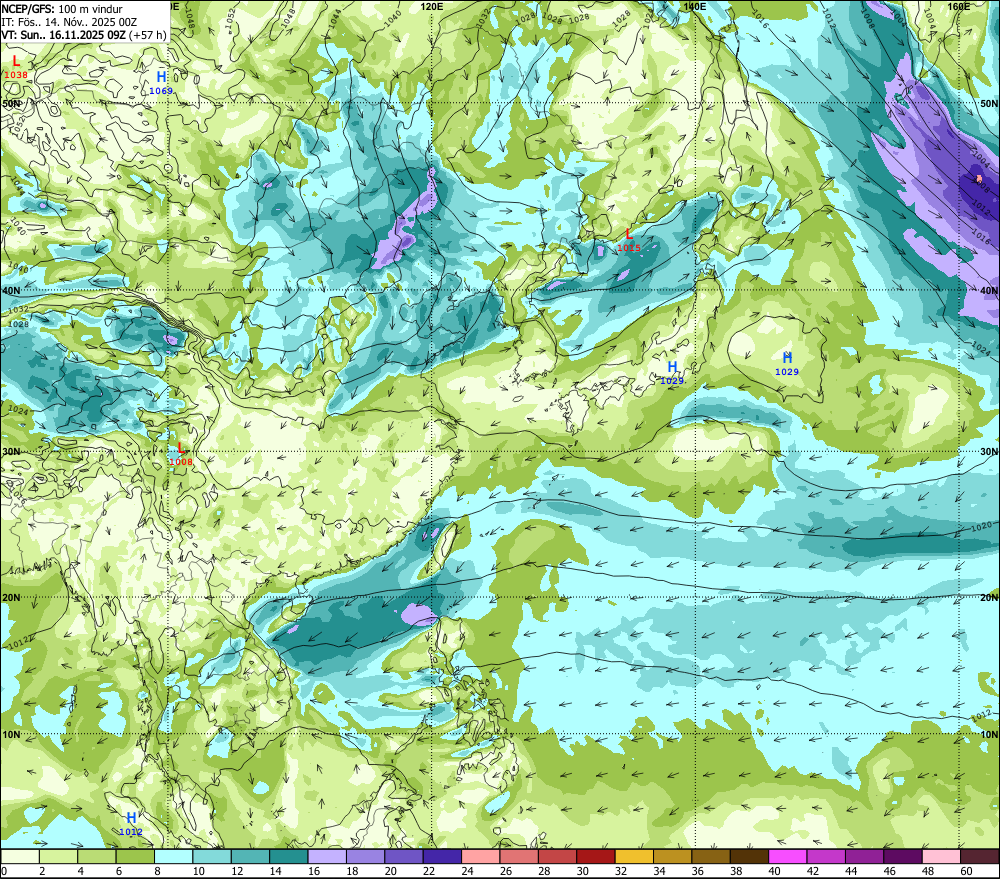Click the 'VT: Sun.. 16.11.2025 09Z' valid time
The height and width of the screenshot is (879, 1000).
[63, 34]
